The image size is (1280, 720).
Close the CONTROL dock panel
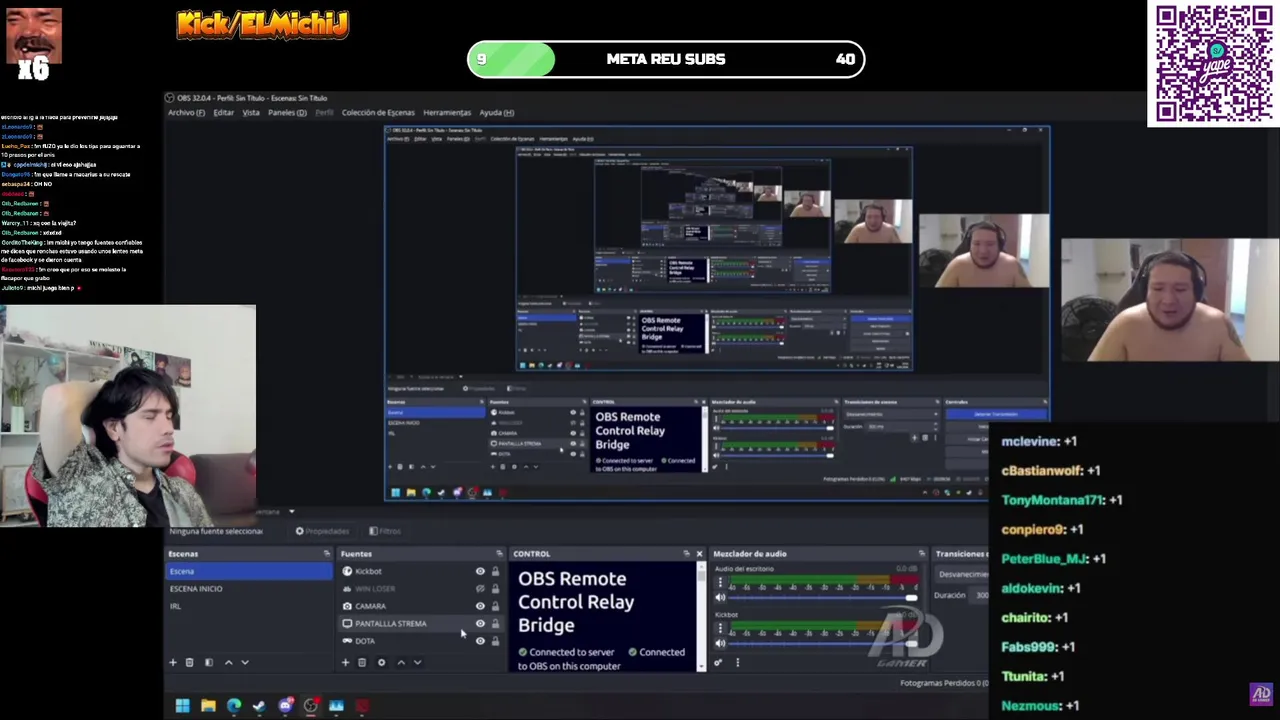[699, 553]
